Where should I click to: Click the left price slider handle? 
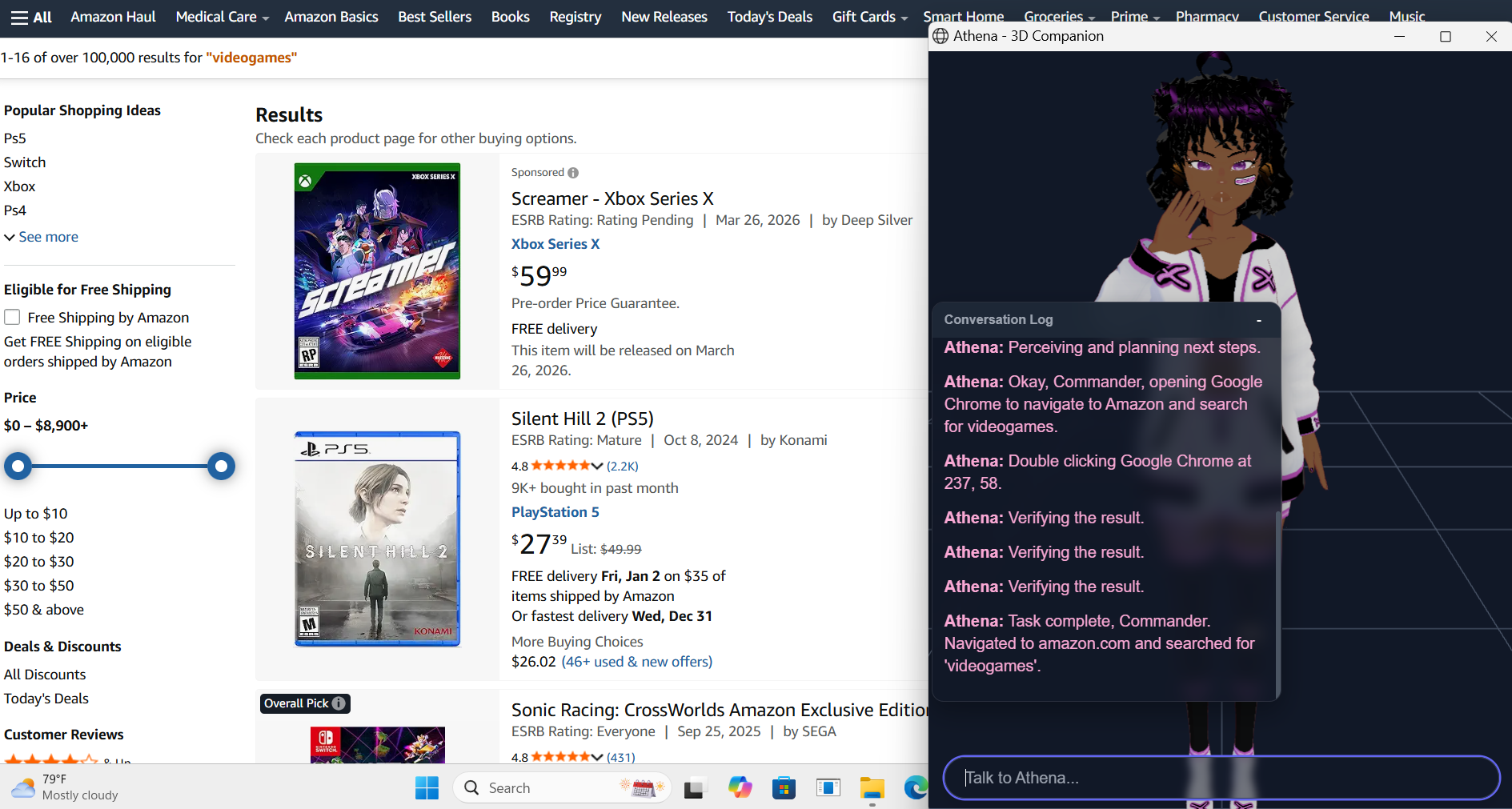click(18, 466)
